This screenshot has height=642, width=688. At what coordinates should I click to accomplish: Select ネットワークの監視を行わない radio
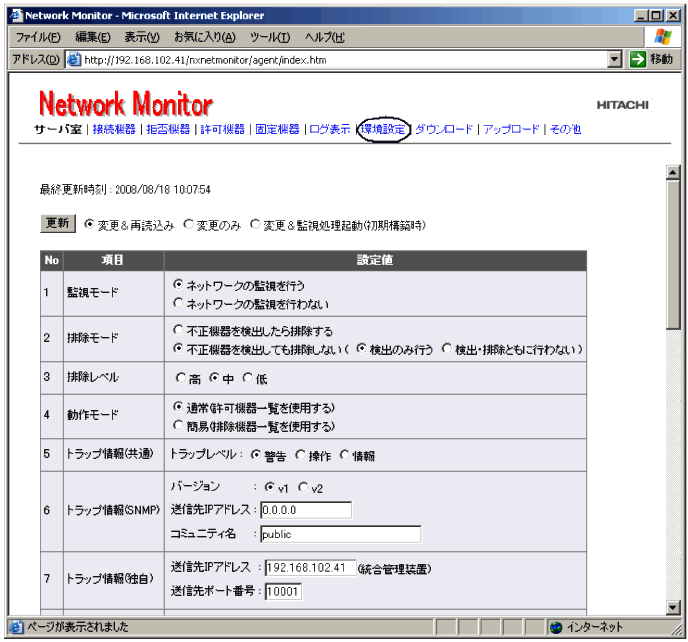click(178, 303)
